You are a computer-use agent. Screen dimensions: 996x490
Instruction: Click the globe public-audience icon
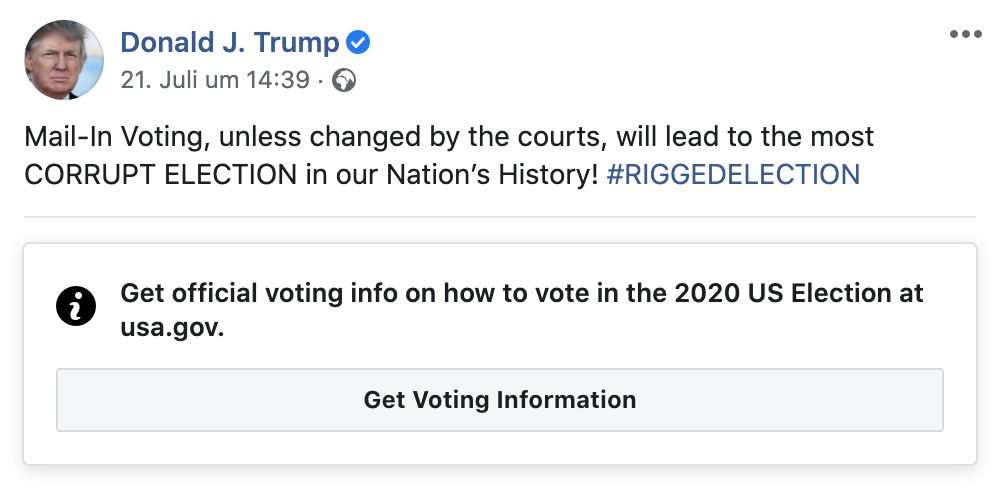(344, 81)
